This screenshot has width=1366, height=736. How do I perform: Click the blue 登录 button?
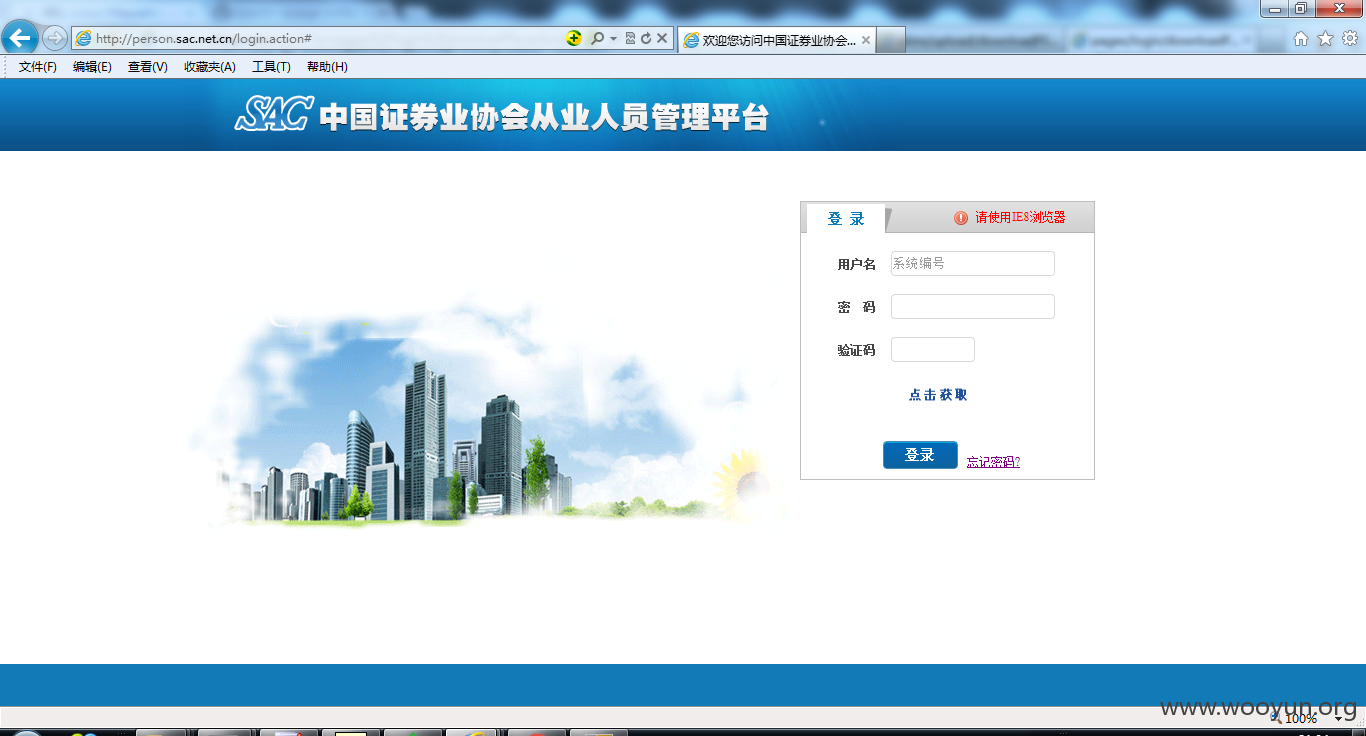920,455
